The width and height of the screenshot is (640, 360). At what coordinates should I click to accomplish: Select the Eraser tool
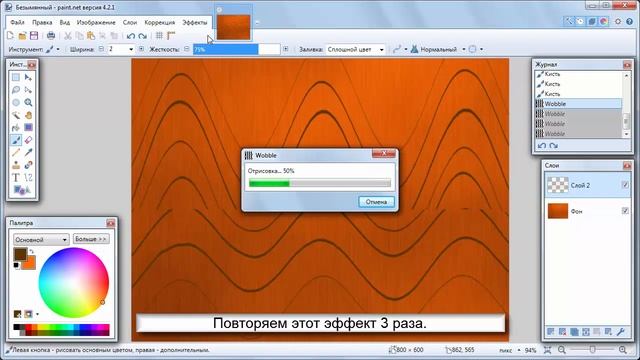pos(28,140)
